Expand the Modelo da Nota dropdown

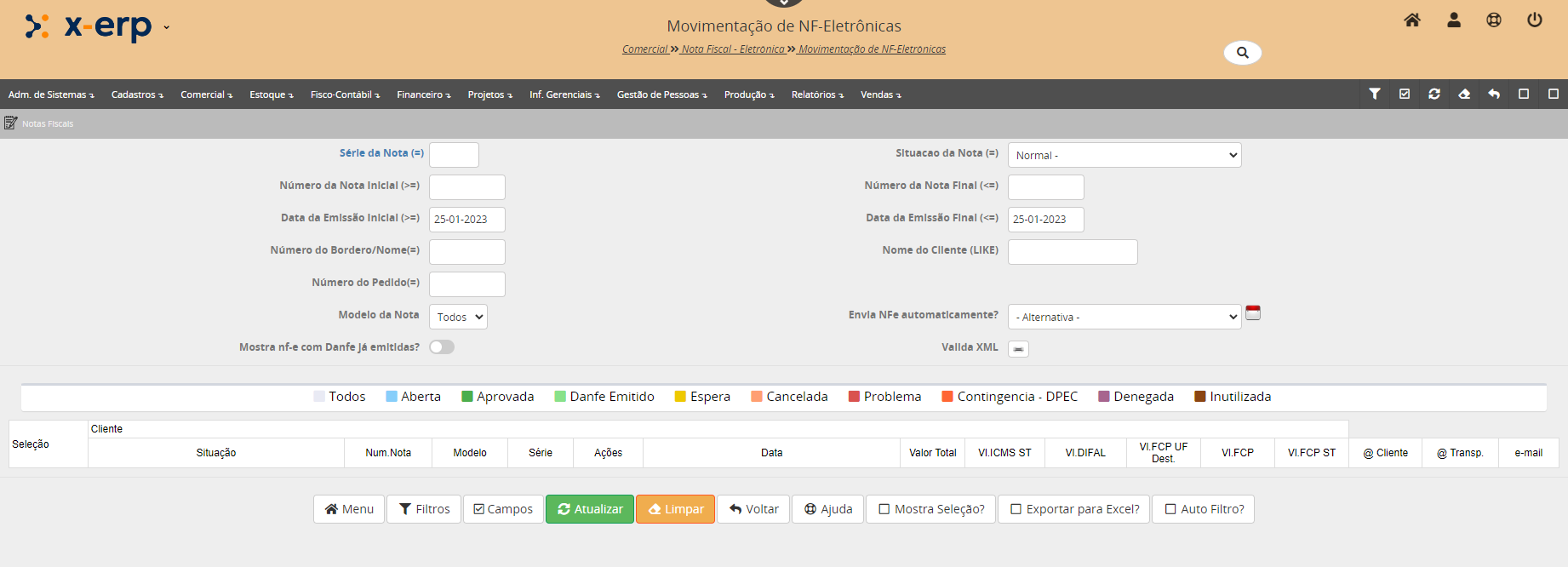[458, 317]
